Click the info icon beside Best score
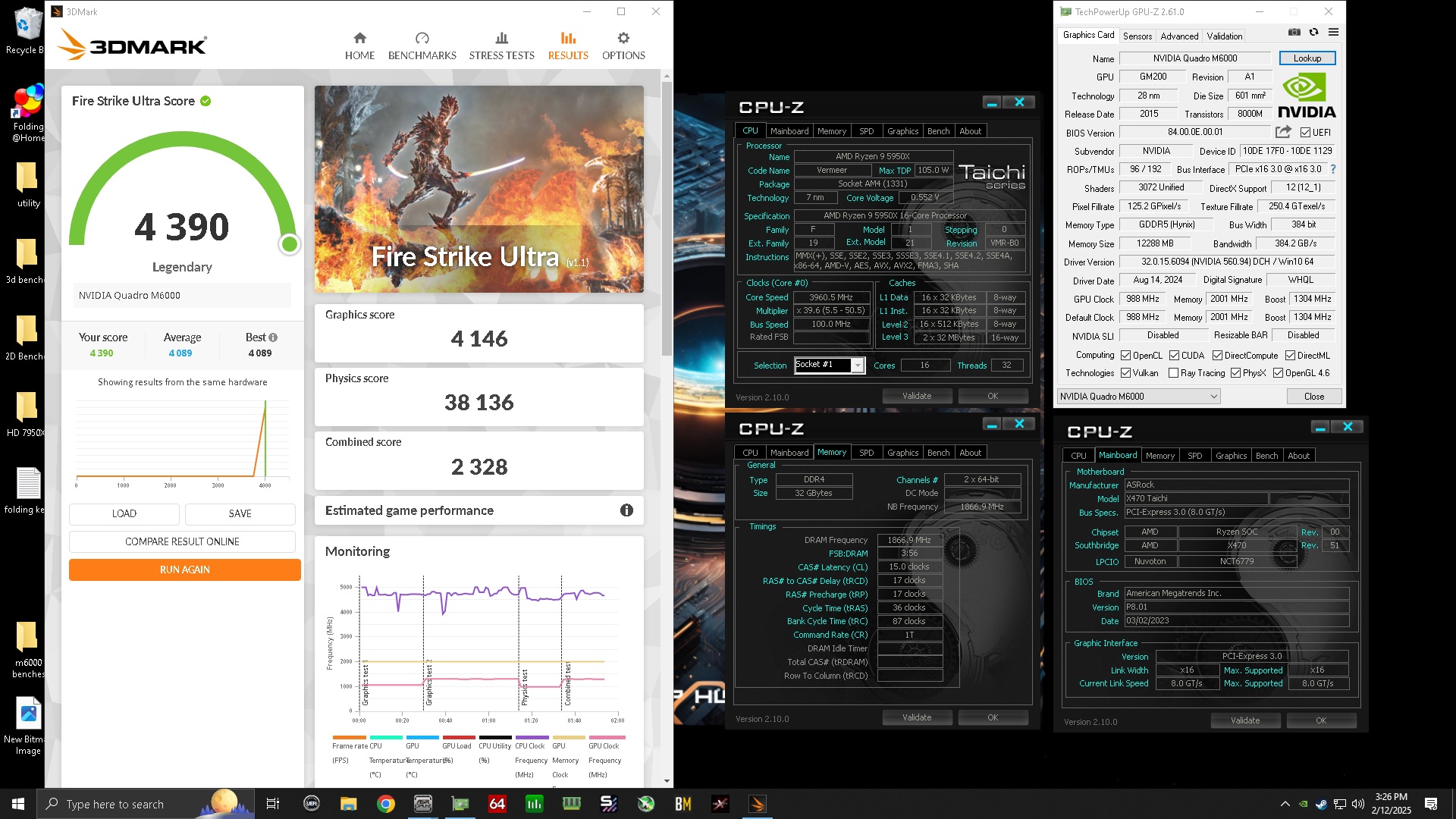The height and width of the screenshot is (819, 1456). (x=273, y=337)
